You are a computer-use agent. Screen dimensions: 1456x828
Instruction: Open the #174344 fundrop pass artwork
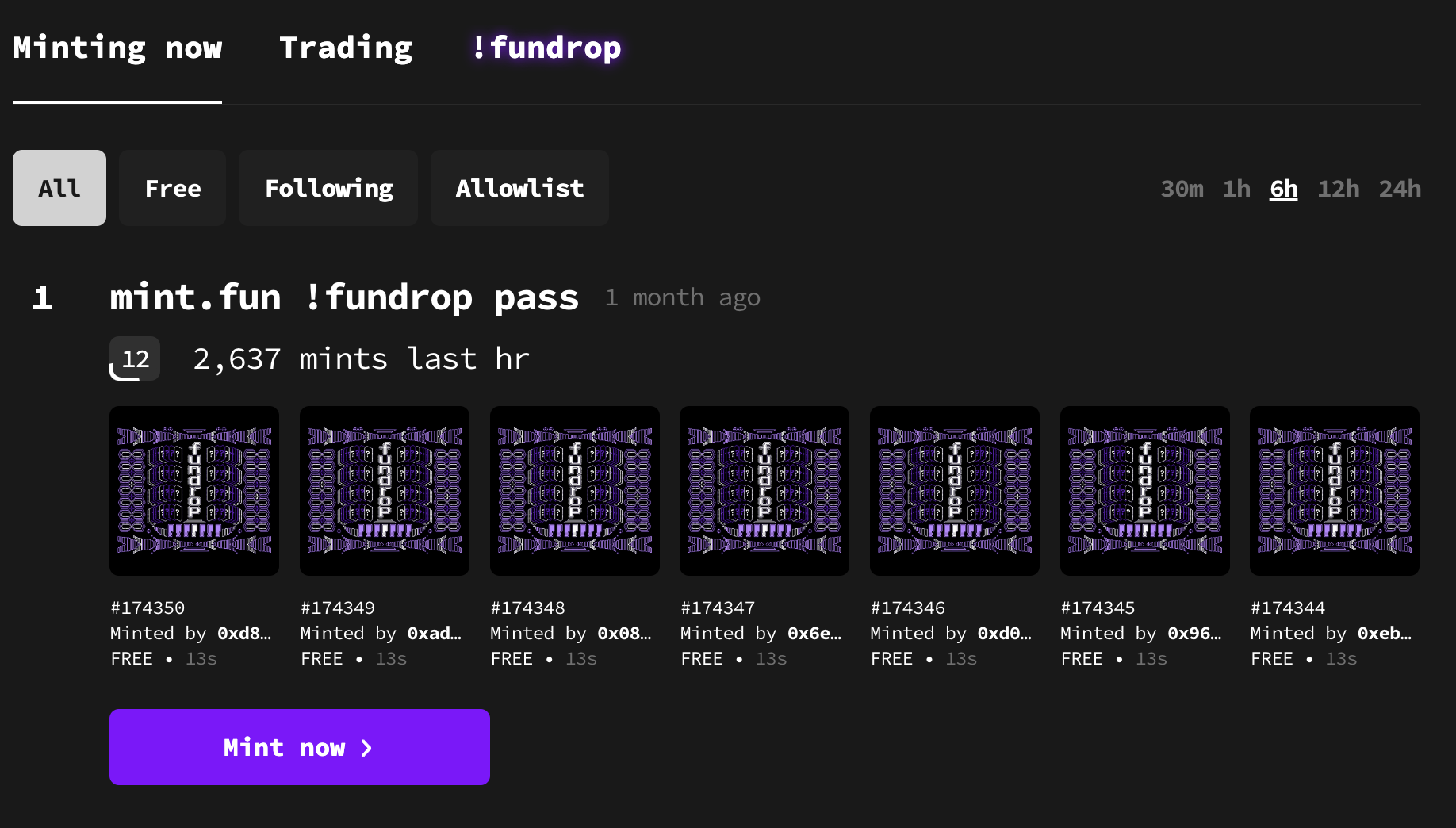(x=1334, y=490)
